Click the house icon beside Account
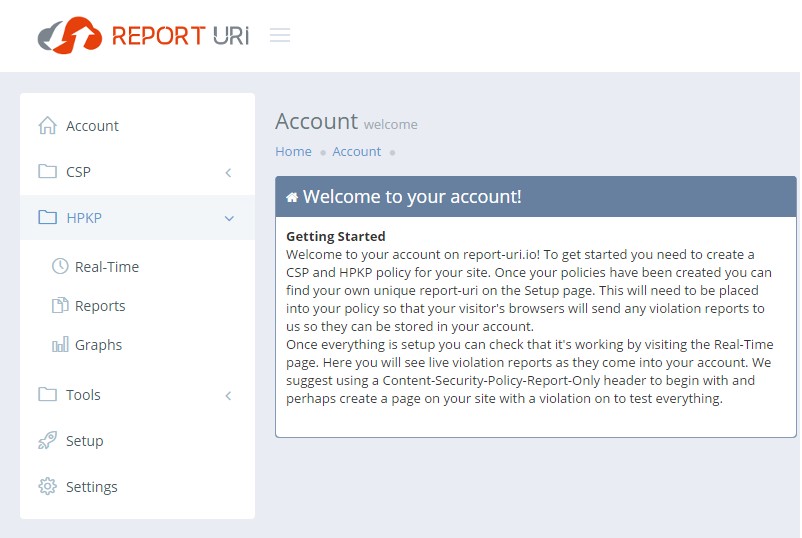802x538 pixels. [48, 125]
